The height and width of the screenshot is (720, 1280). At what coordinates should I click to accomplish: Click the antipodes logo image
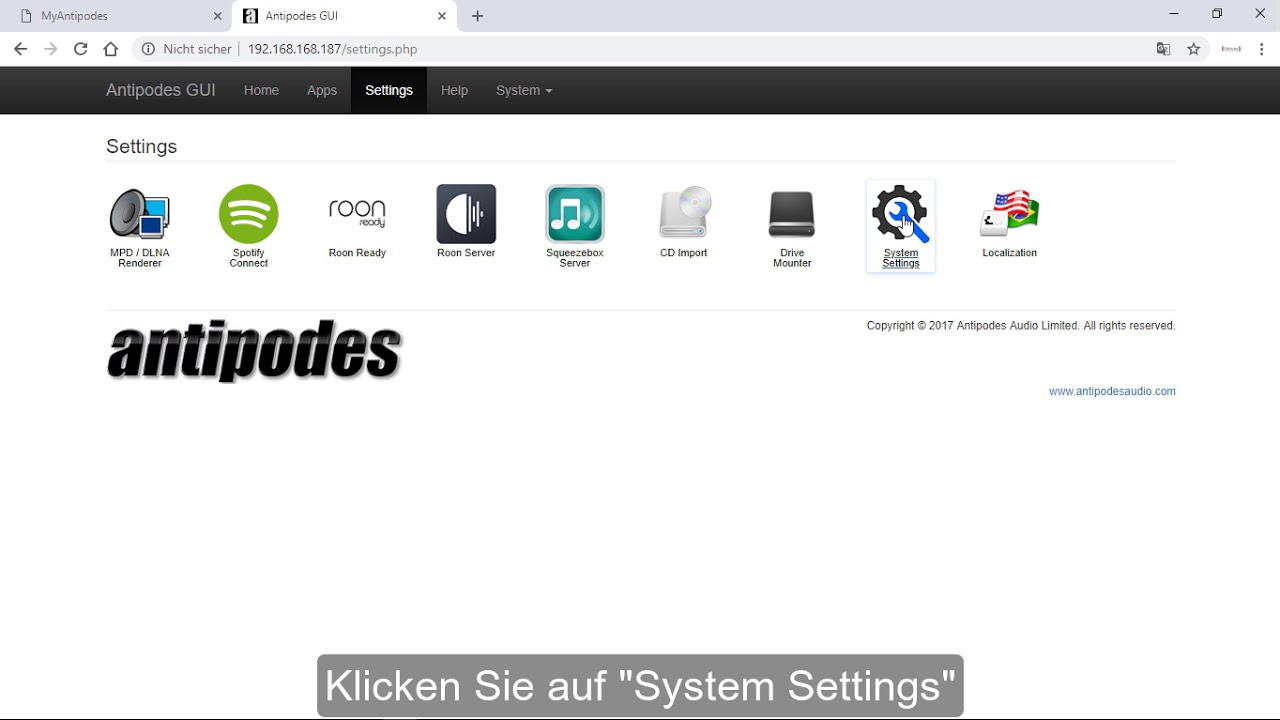[254, 352]
